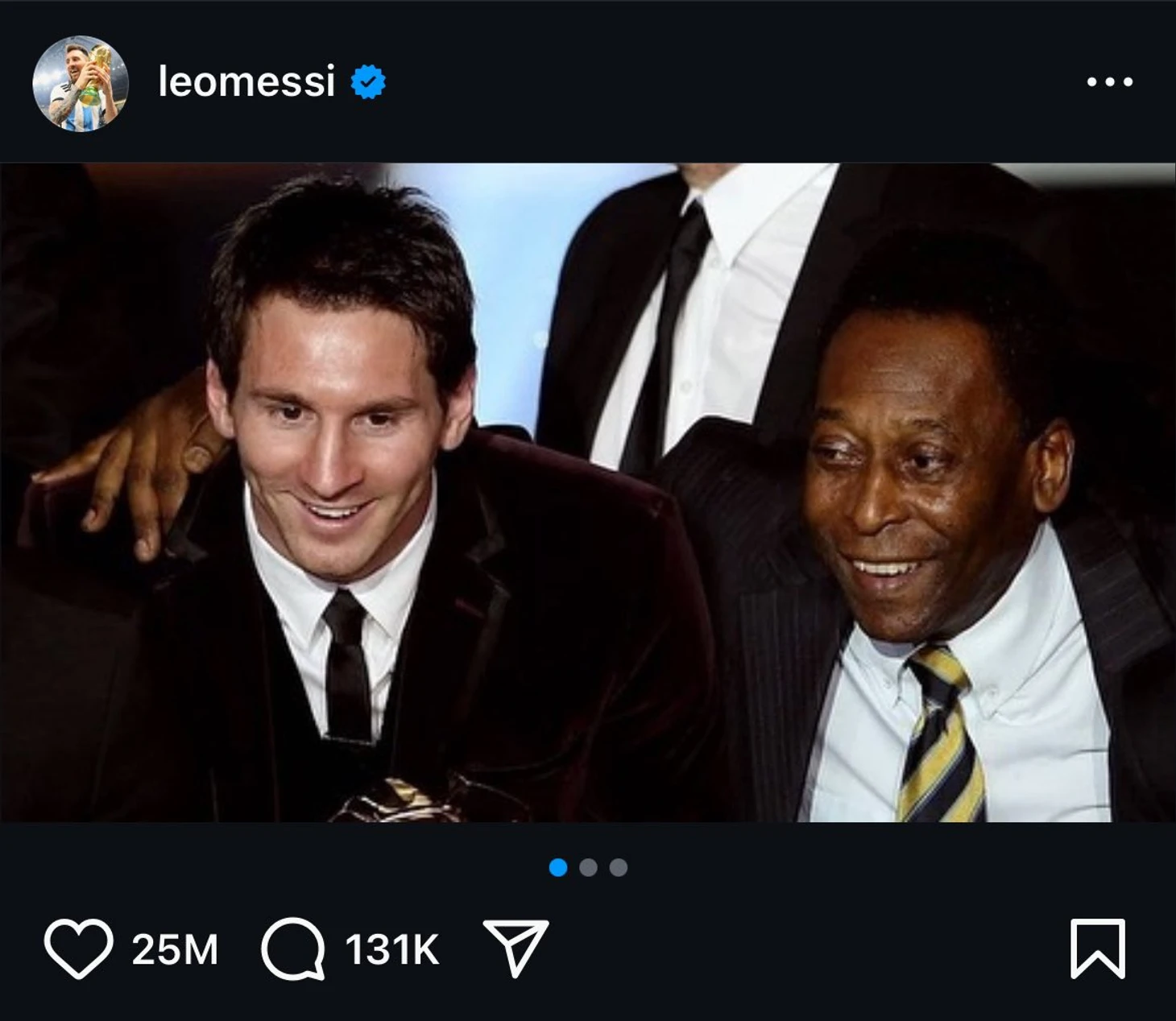Select the first blue carousel dot
1176x1021 pixels.
[558, 867]
